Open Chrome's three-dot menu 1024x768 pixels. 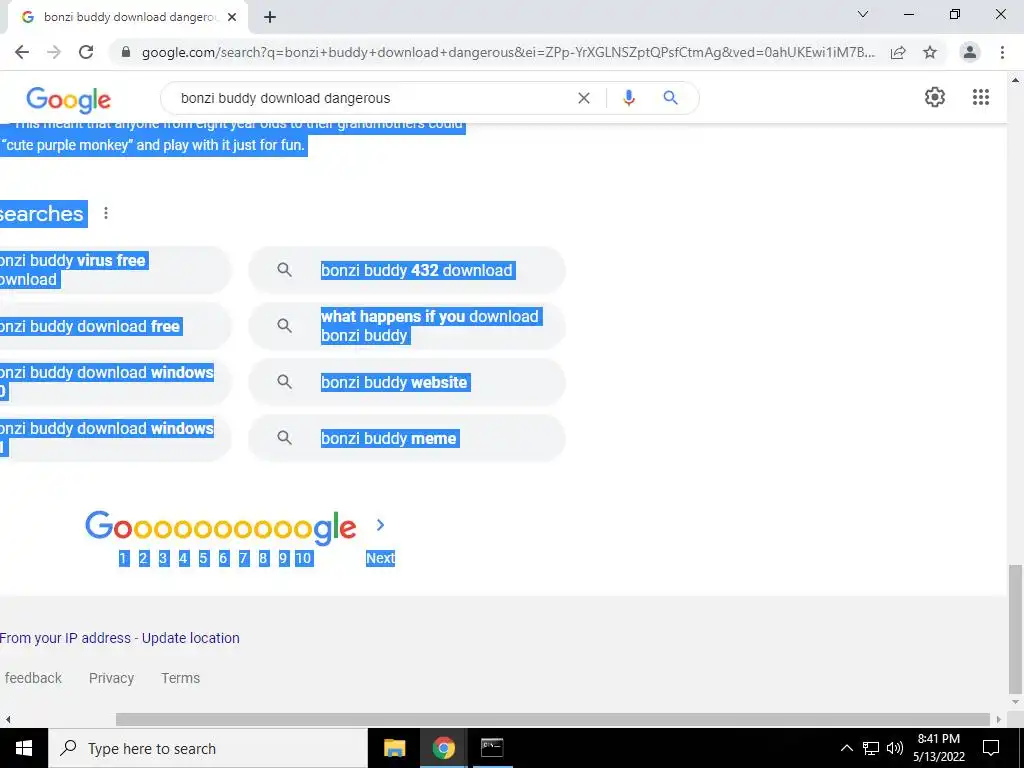pos(1002,52)
